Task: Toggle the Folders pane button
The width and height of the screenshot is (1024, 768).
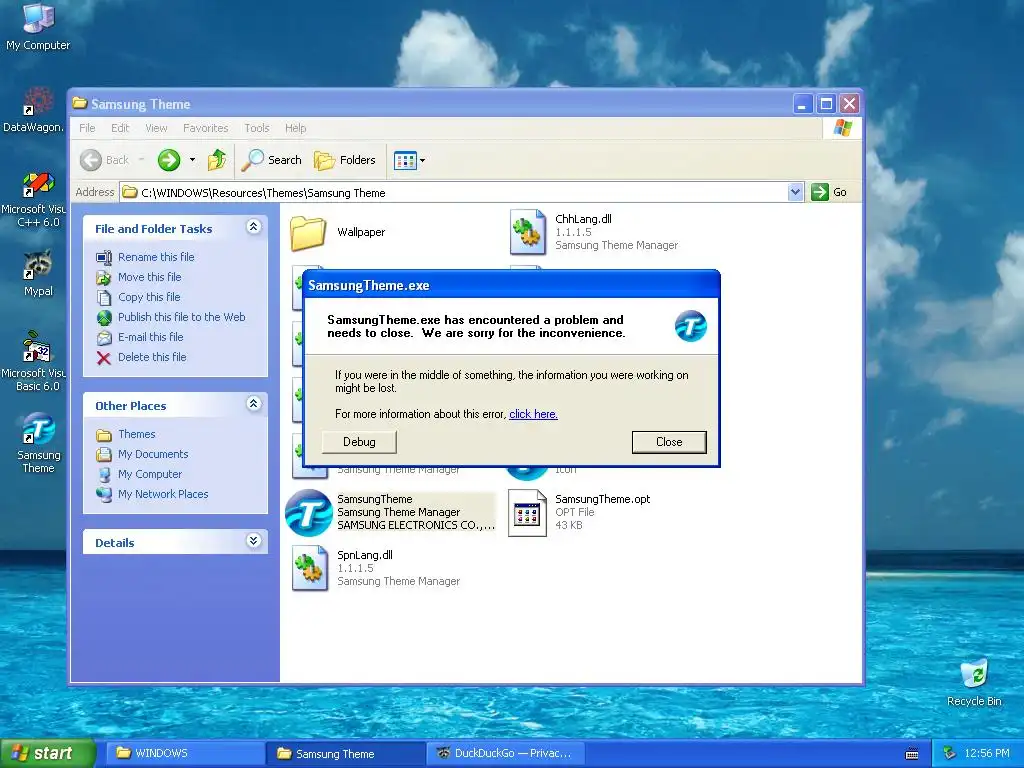Action: pyautogui.click(x=345, y=160)
